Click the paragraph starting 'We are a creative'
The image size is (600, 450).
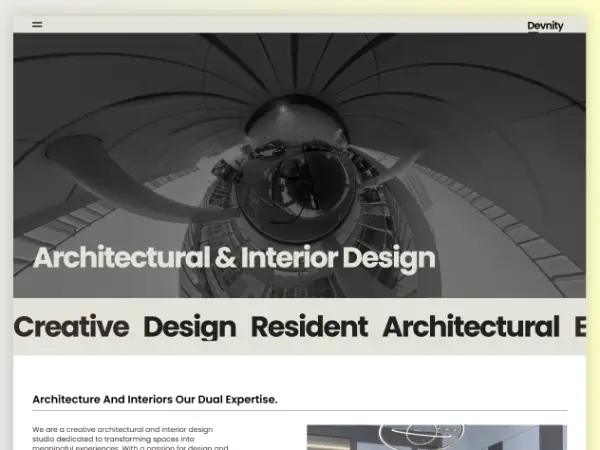pos(130,439)
